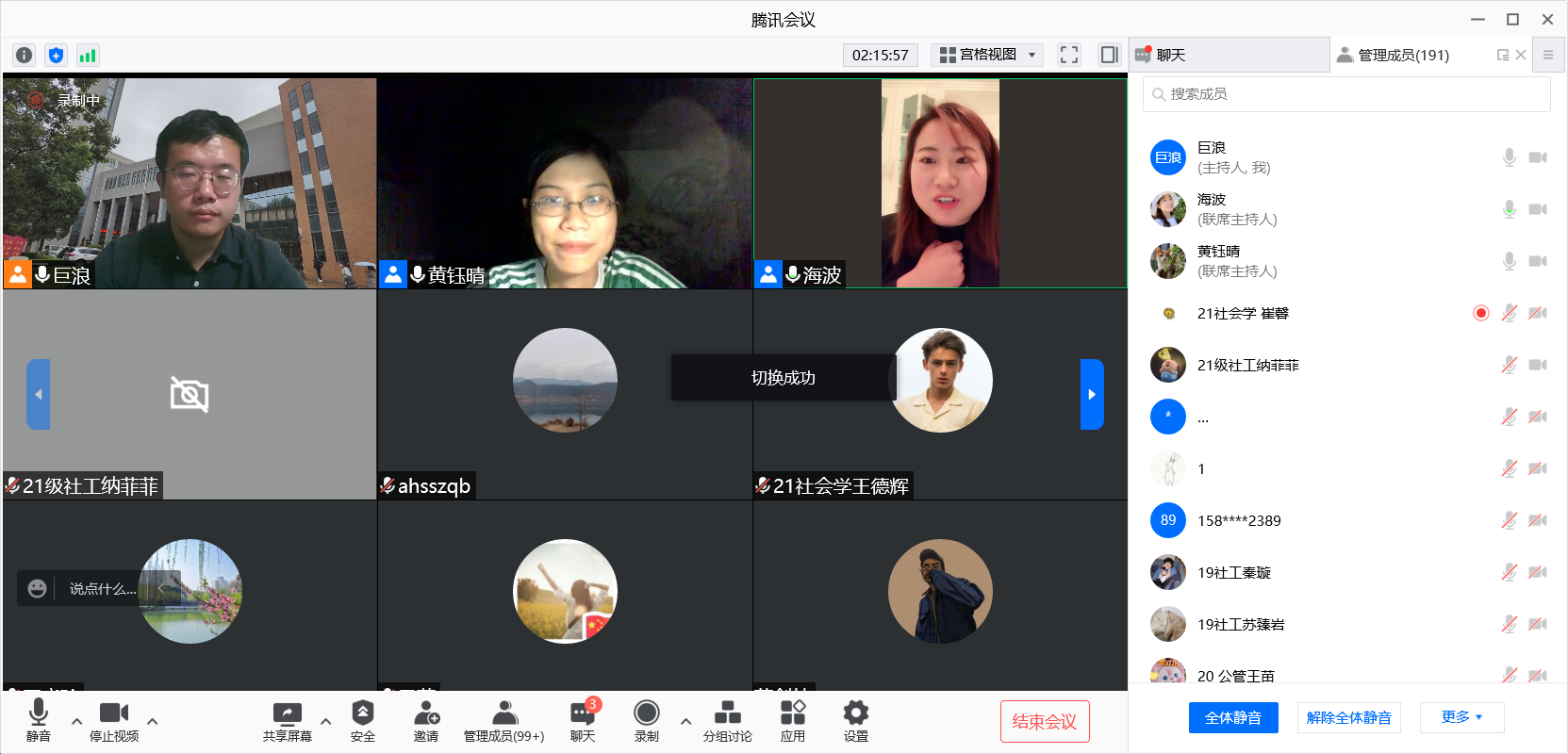Open Settings (设置) gear icon
The height and width of the screenshot is (754, 1568).
pos(855,721)
